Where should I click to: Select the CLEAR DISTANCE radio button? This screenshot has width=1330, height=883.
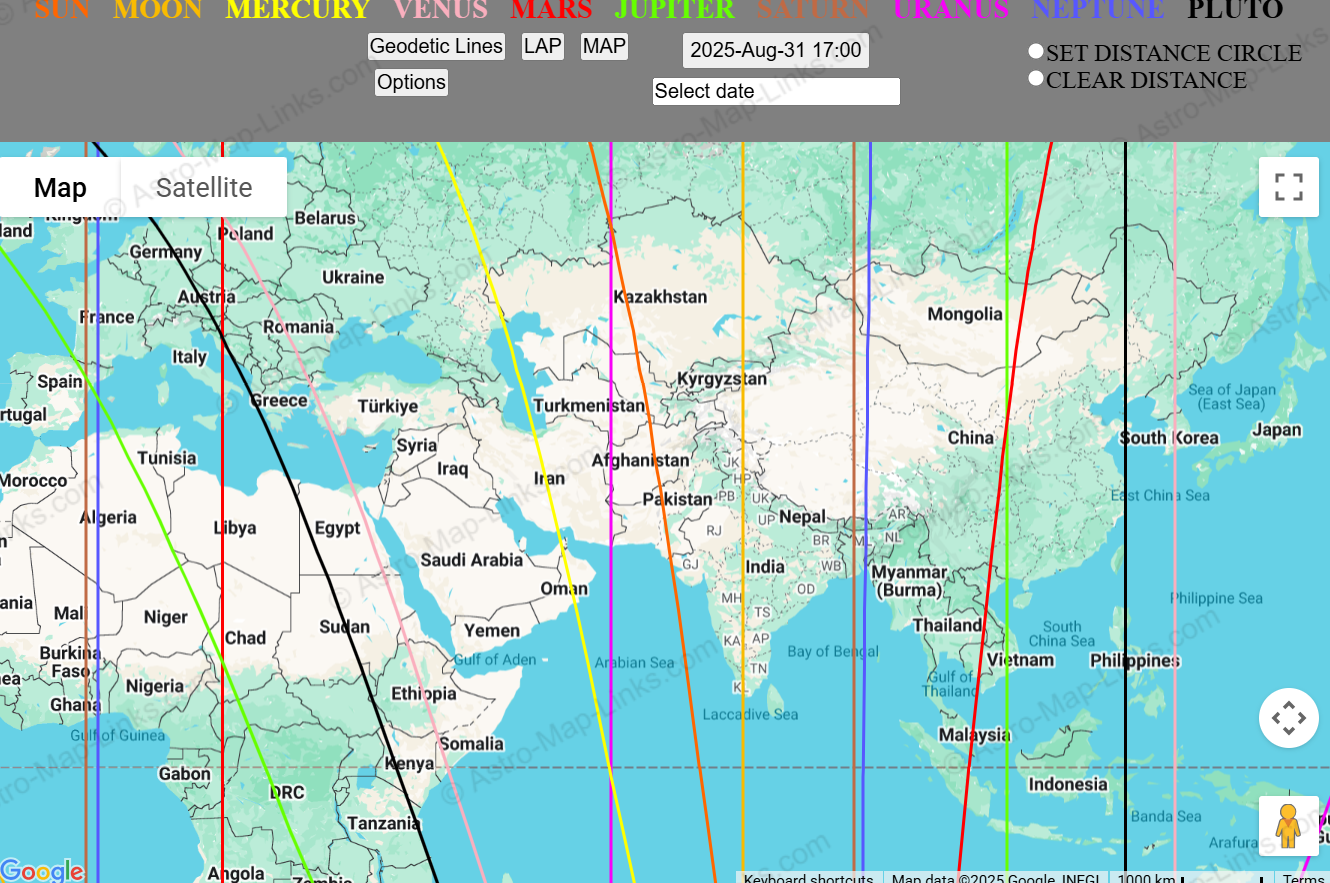click(x=1036, y=79)
